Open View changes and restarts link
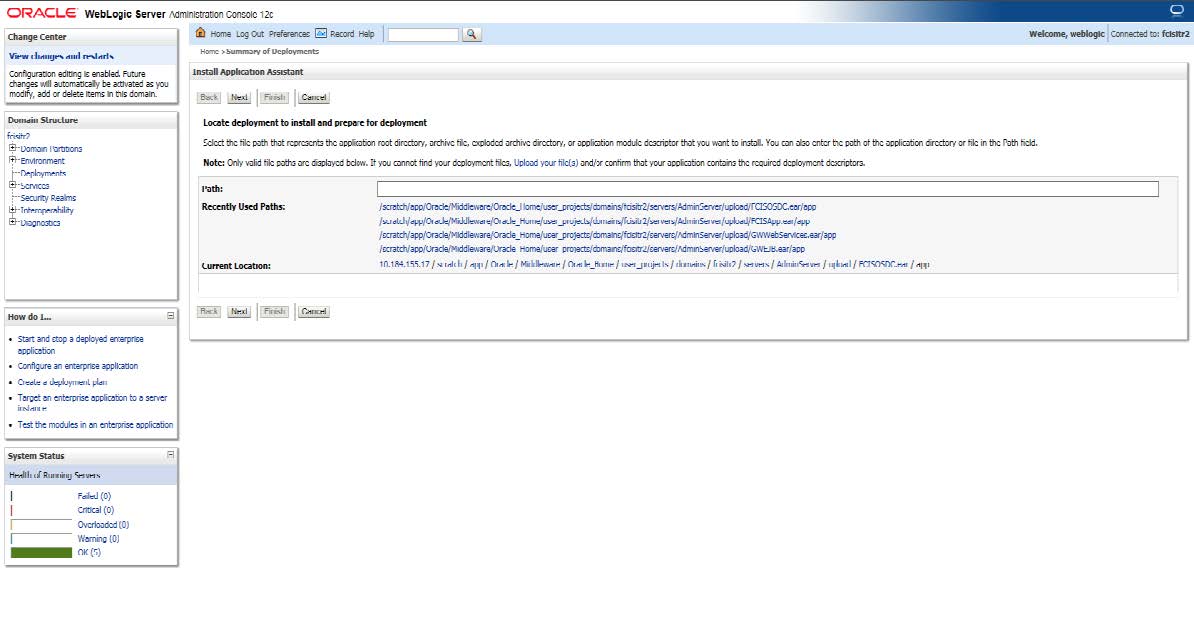Screen dimensions: 1194x627 [x=61, y=56]
